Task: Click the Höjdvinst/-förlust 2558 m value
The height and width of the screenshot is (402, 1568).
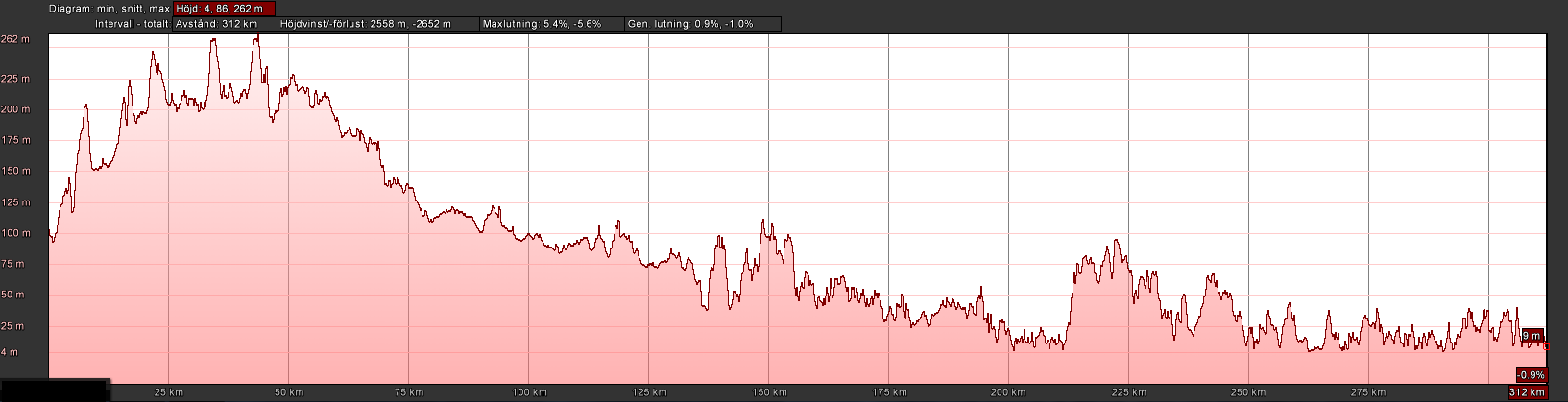Action: 377,23
